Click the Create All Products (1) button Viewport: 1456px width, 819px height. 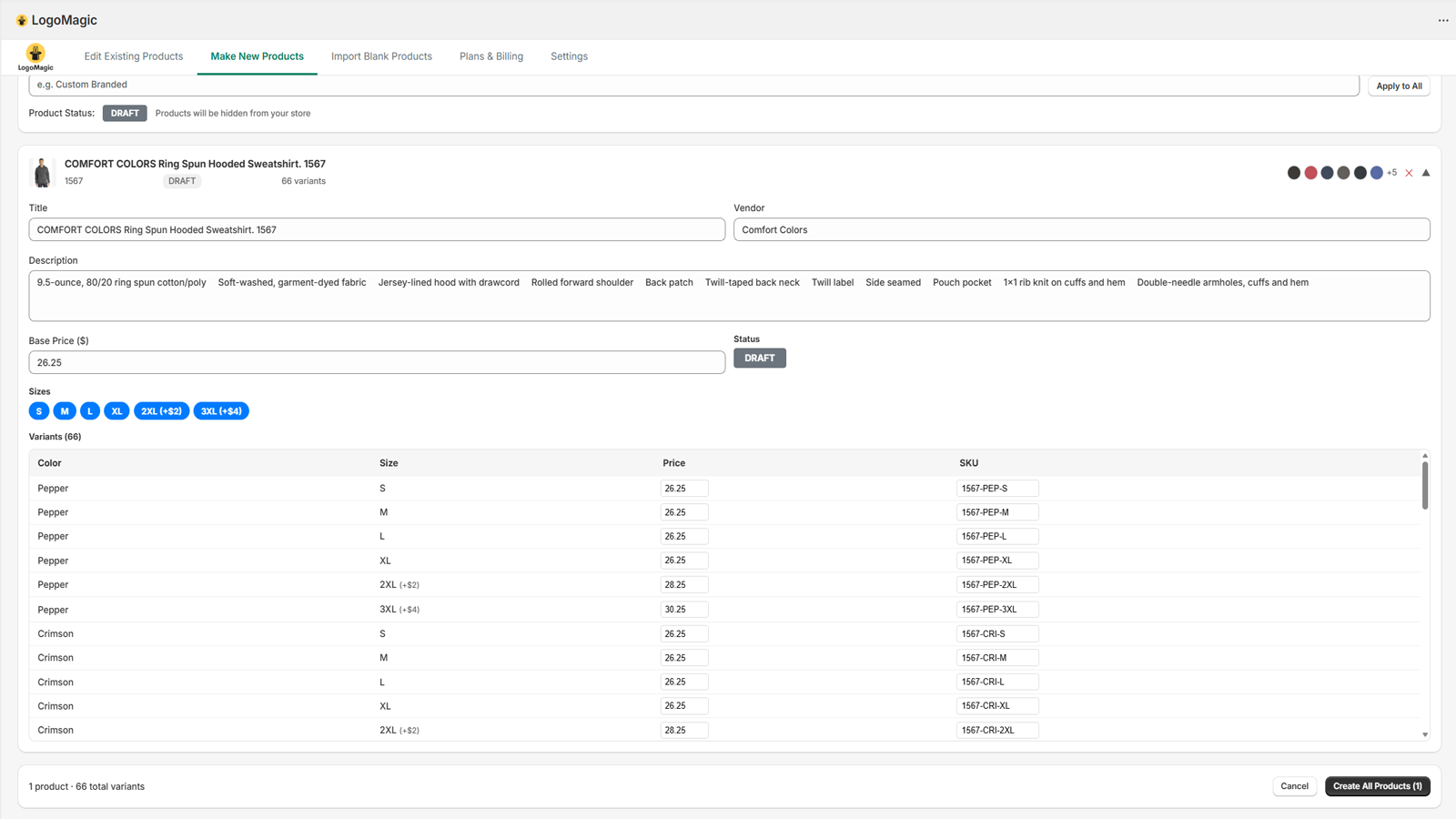(1377, 785)
